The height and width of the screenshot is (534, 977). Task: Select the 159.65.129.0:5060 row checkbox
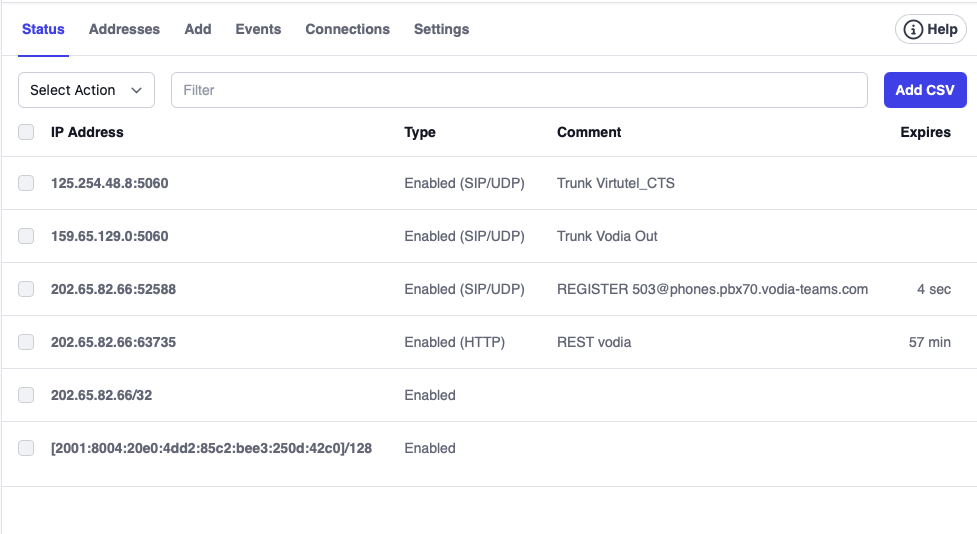pos(26,236)
